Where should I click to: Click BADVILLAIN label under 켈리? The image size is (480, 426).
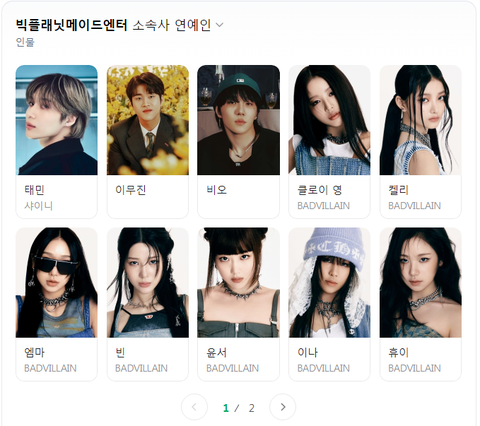point(414,206)
